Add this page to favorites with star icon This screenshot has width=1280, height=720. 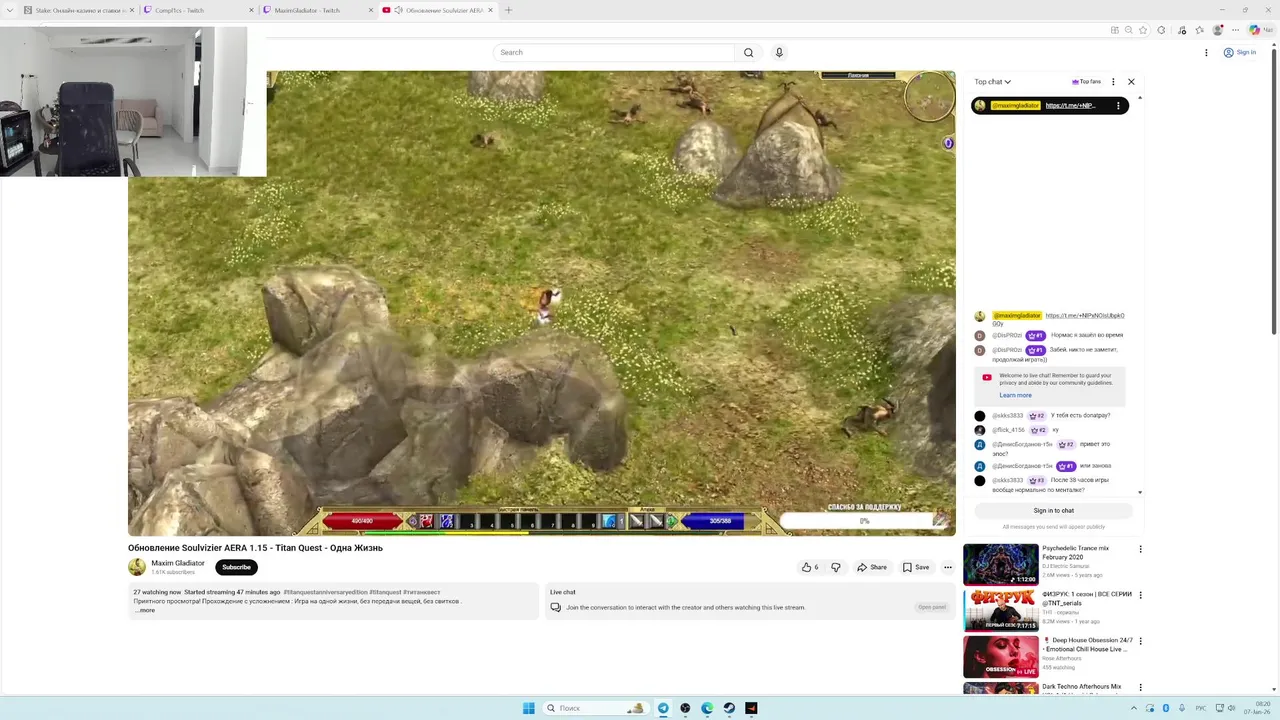(x=1143, y=30)
